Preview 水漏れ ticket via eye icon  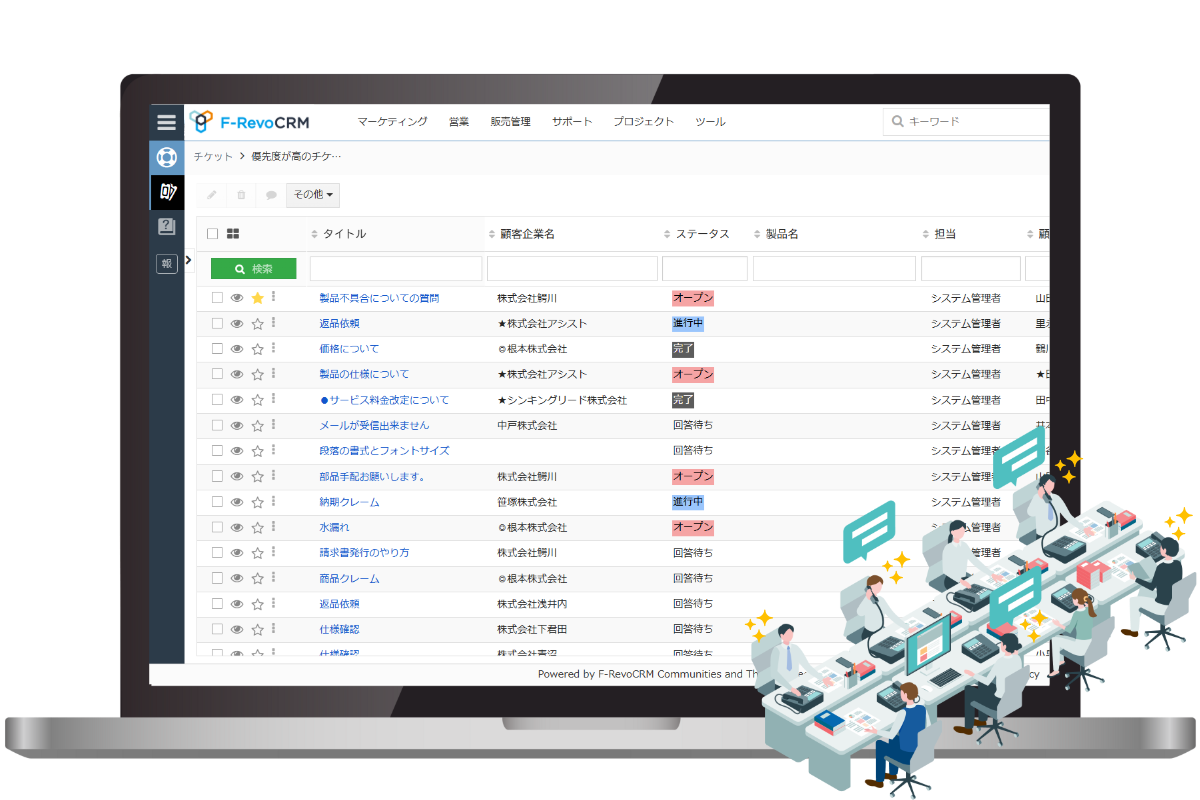(237, 527)
